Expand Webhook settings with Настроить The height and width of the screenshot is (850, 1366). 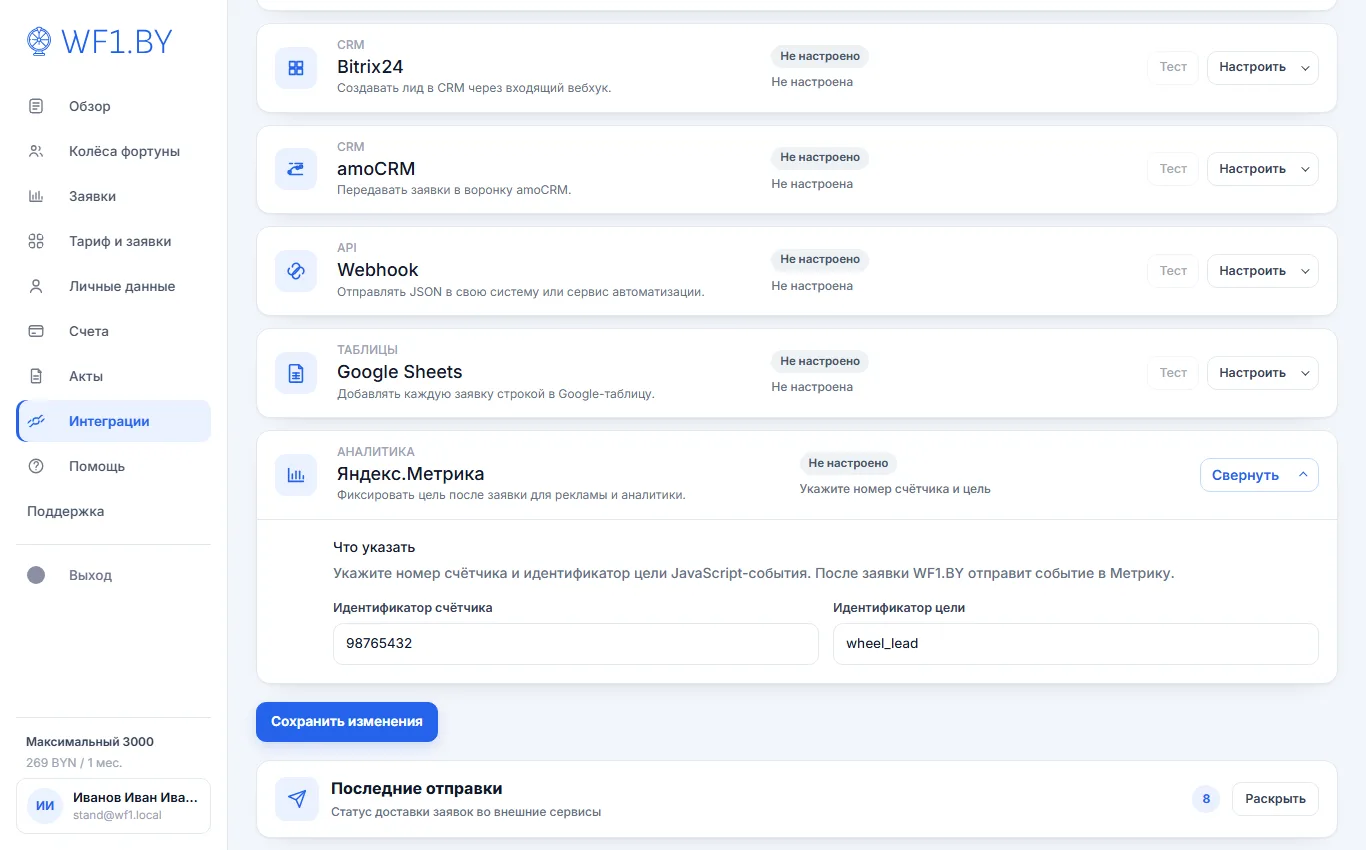tap(1263, 271)
